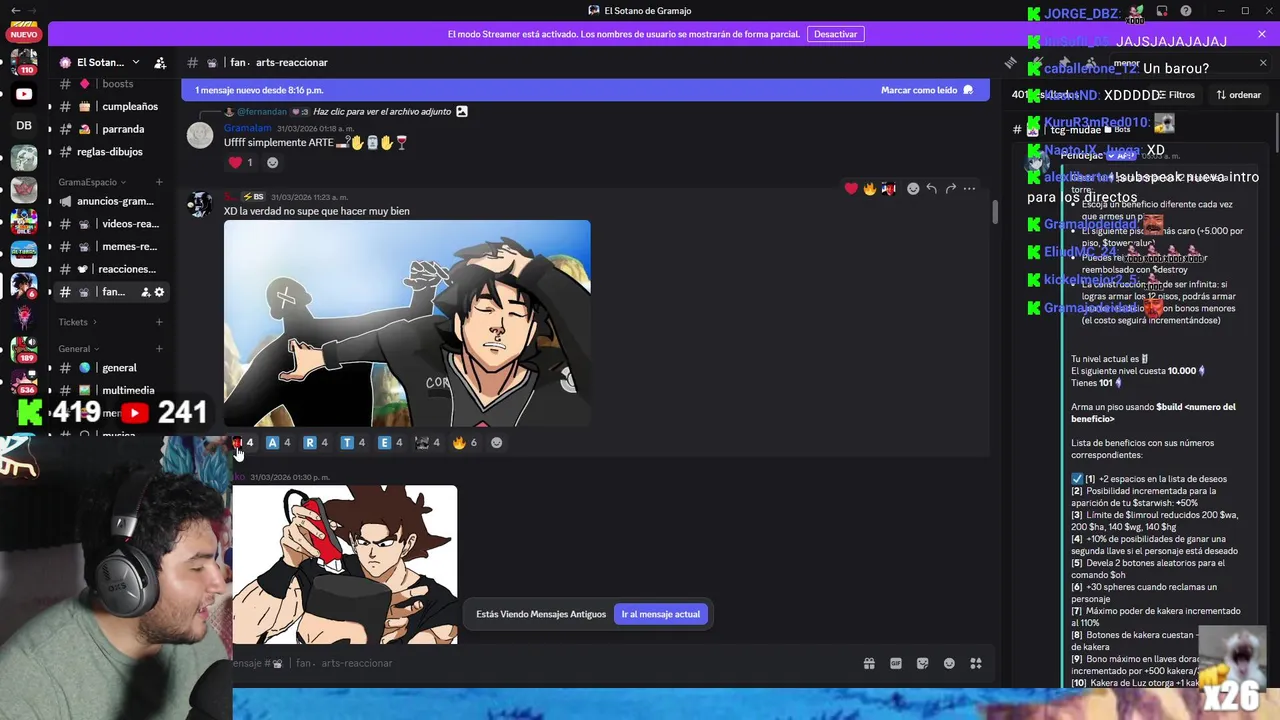Open threads list in channel header
Image resolution: width=1280 pixels, height=720 pixels.
point(1010,62)
